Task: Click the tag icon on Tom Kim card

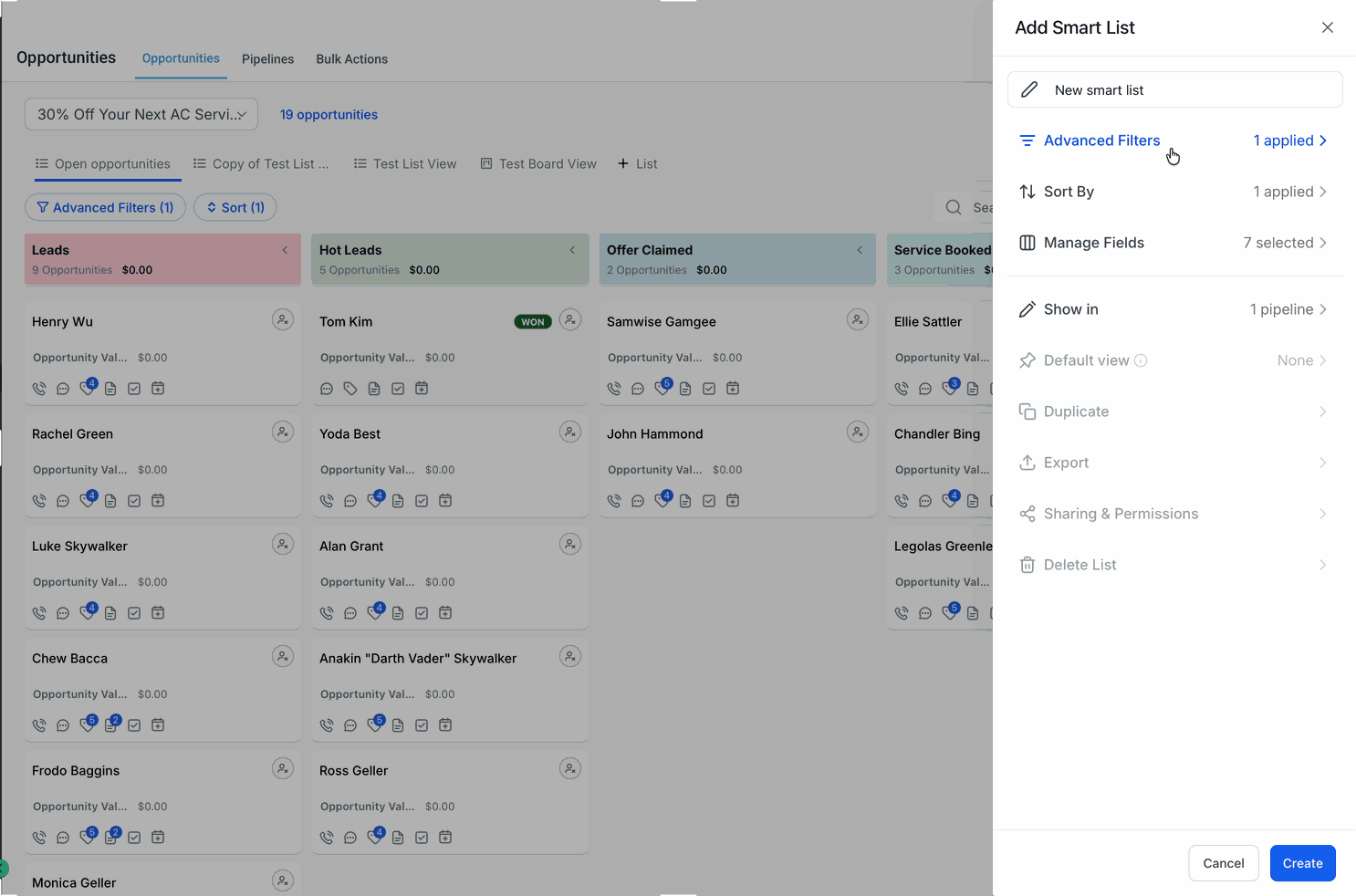Action: tap(350, 389)
